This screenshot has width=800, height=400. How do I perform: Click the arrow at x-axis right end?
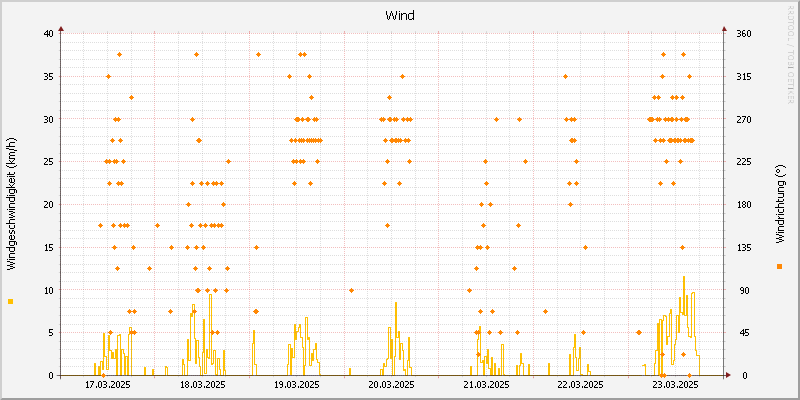pyautogui.click(x=729, y=376)
